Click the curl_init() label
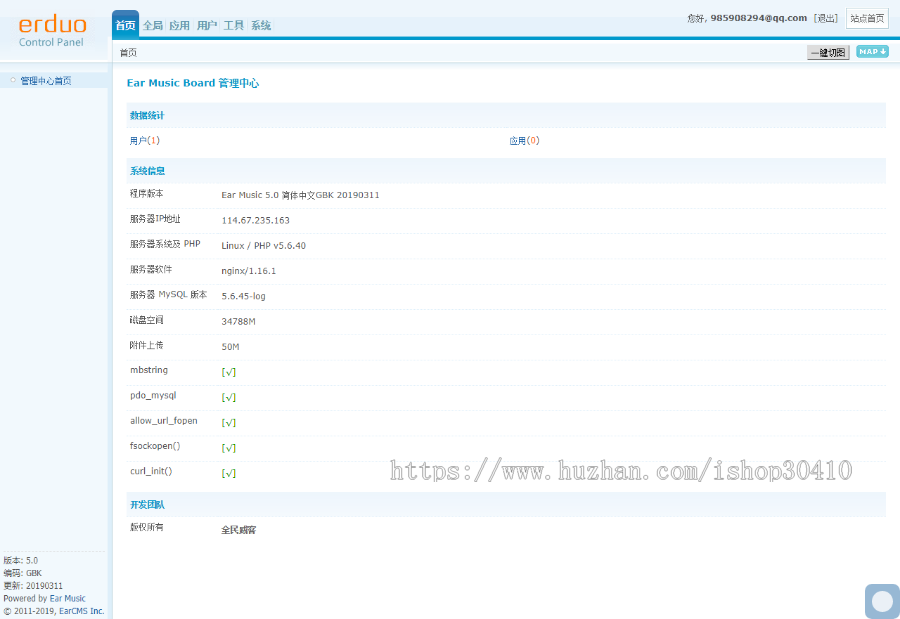 (151, 471)
